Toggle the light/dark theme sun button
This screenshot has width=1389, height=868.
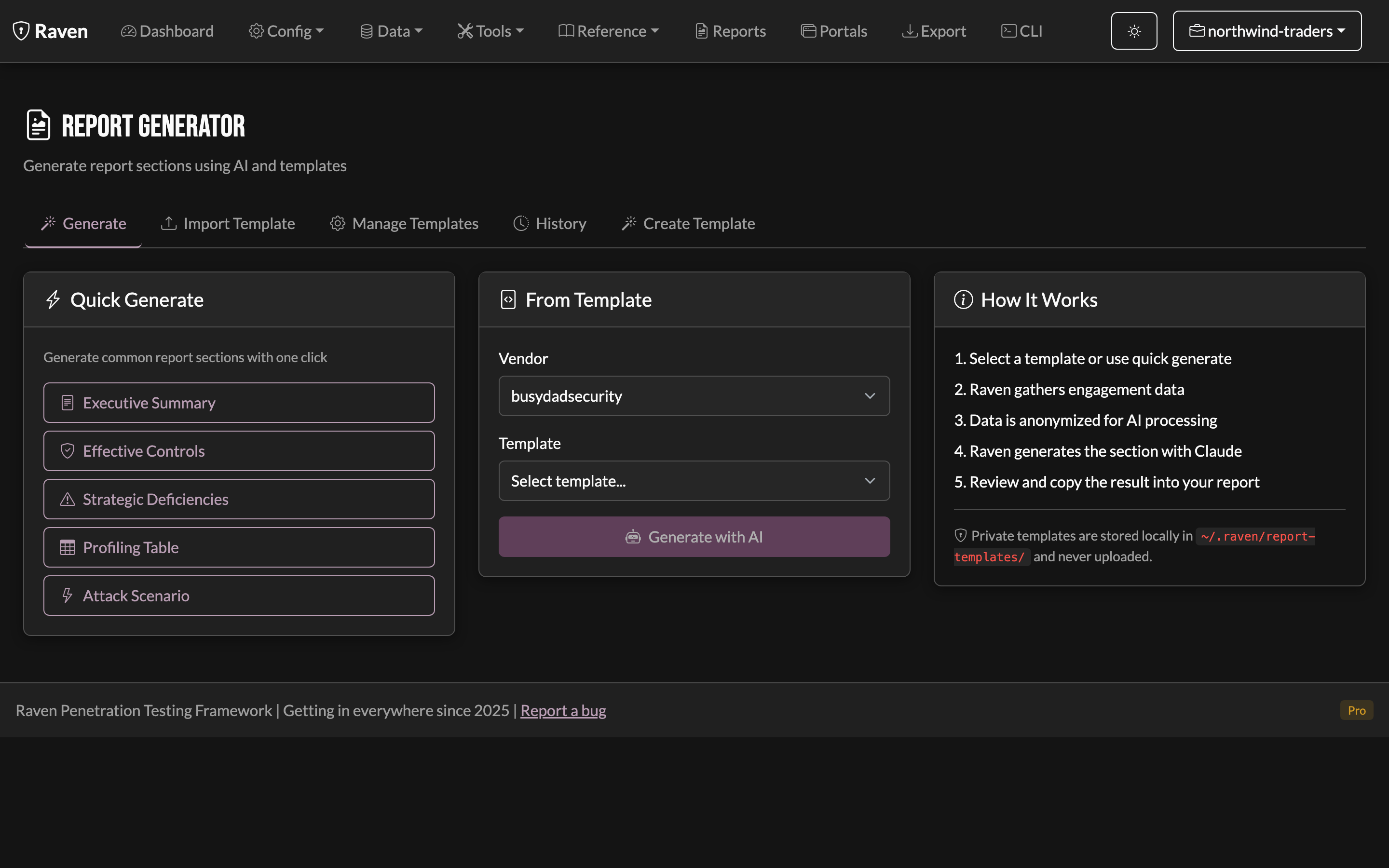tap(1133, 31)
